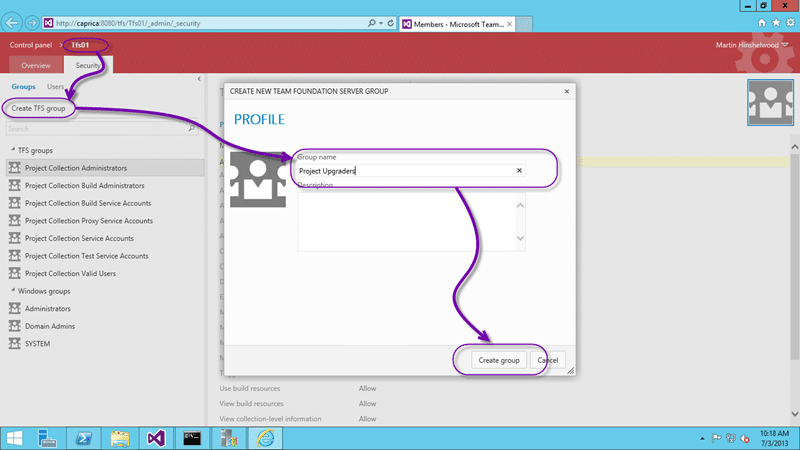Launch PowerShell from the taskbar
This screenshot has width=800, height=450.
point(83,438)
